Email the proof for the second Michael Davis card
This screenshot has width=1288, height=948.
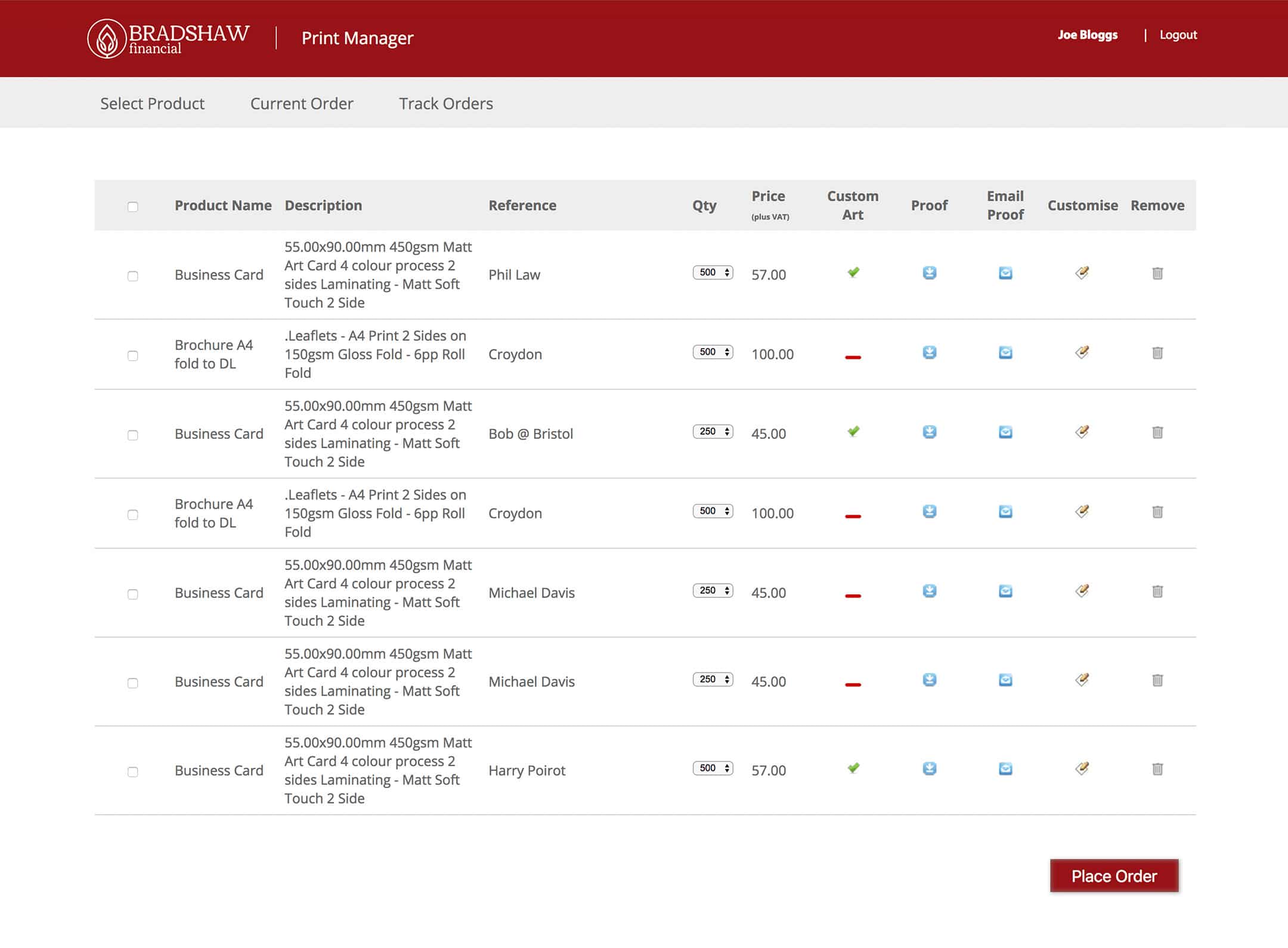coord(1005,680)
